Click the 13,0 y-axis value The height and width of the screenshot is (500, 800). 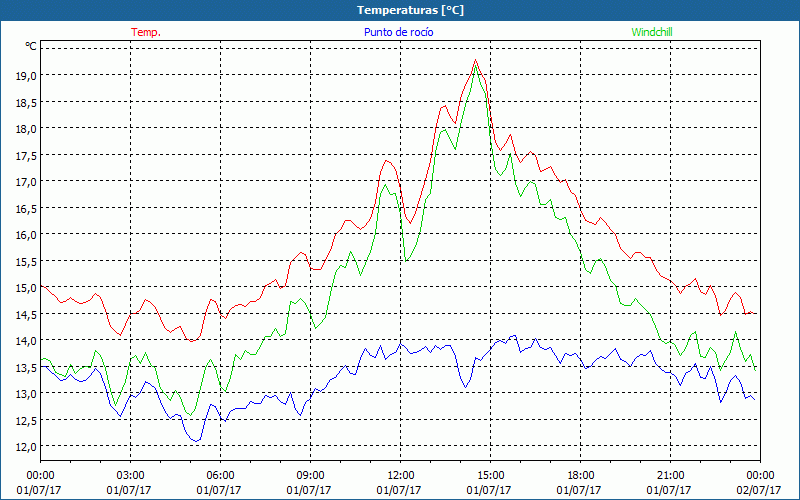[x=27, y=394]
